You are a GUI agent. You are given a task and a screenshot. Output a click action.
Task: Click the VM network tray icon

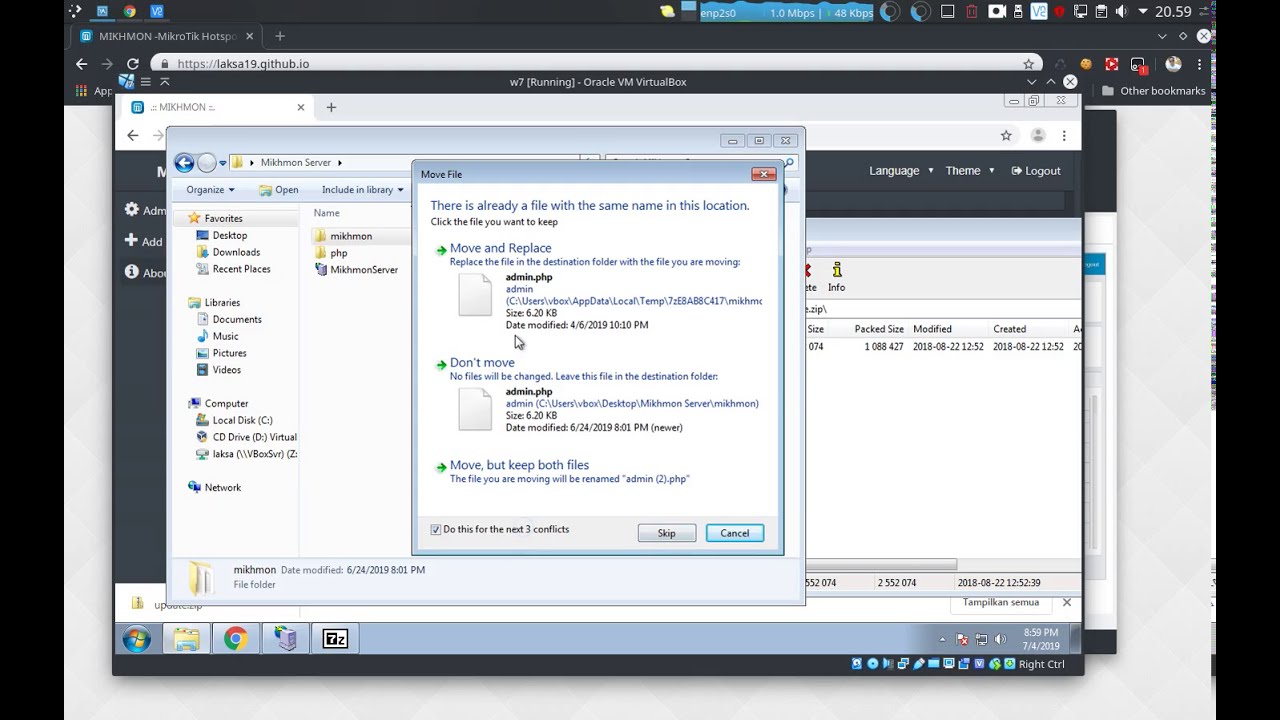point(980,639)
